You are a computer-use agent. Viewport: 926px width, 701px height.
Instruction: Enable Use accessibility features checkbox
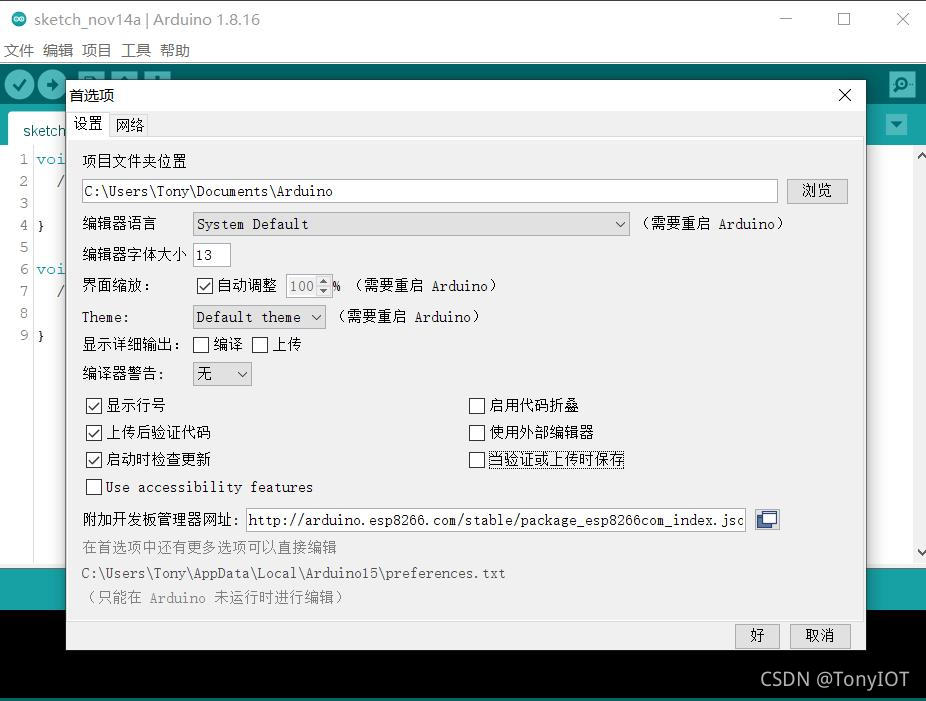pos(94,487)
